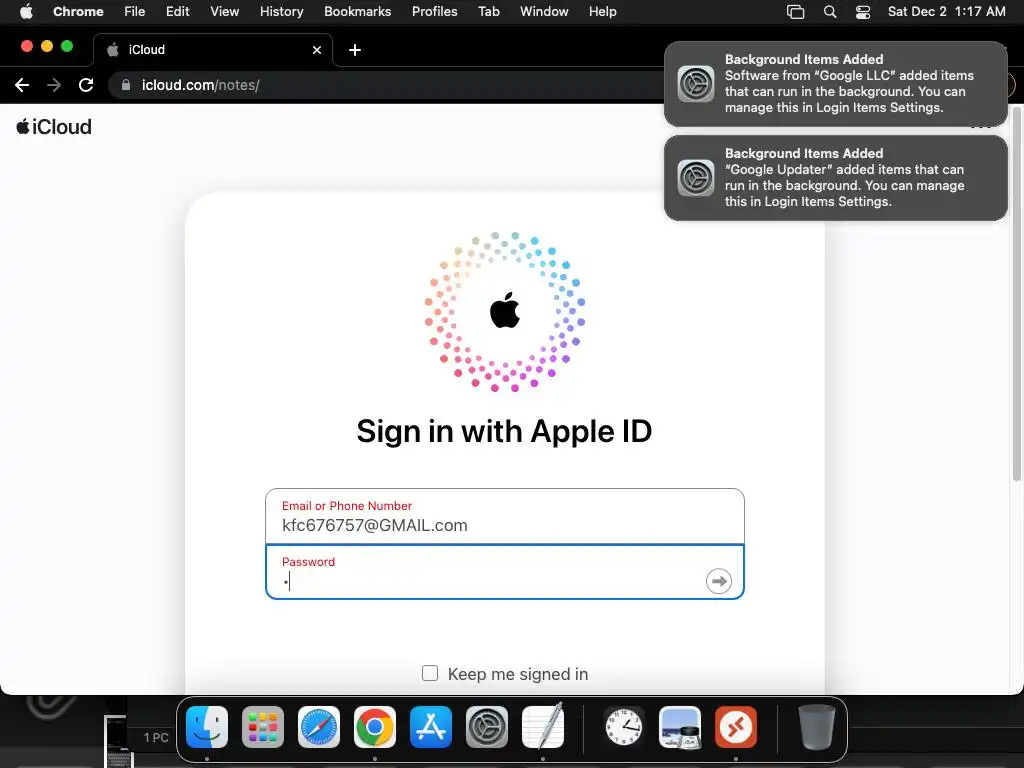This screenshot has height=768, width=1024.
Task: Click the Email or Phone Number field
Action: click(505, 516)
